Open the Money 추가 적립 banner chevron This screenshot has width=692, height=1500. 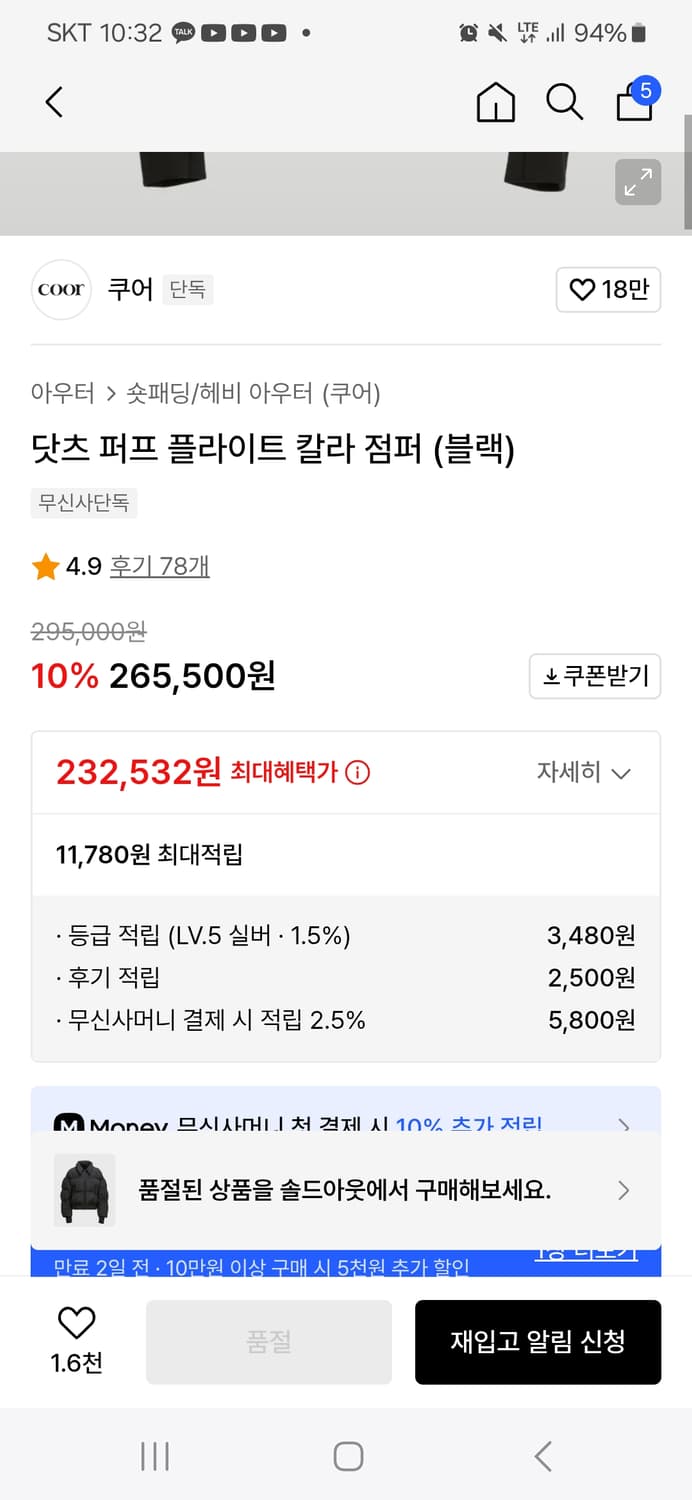coord(622,1126)
